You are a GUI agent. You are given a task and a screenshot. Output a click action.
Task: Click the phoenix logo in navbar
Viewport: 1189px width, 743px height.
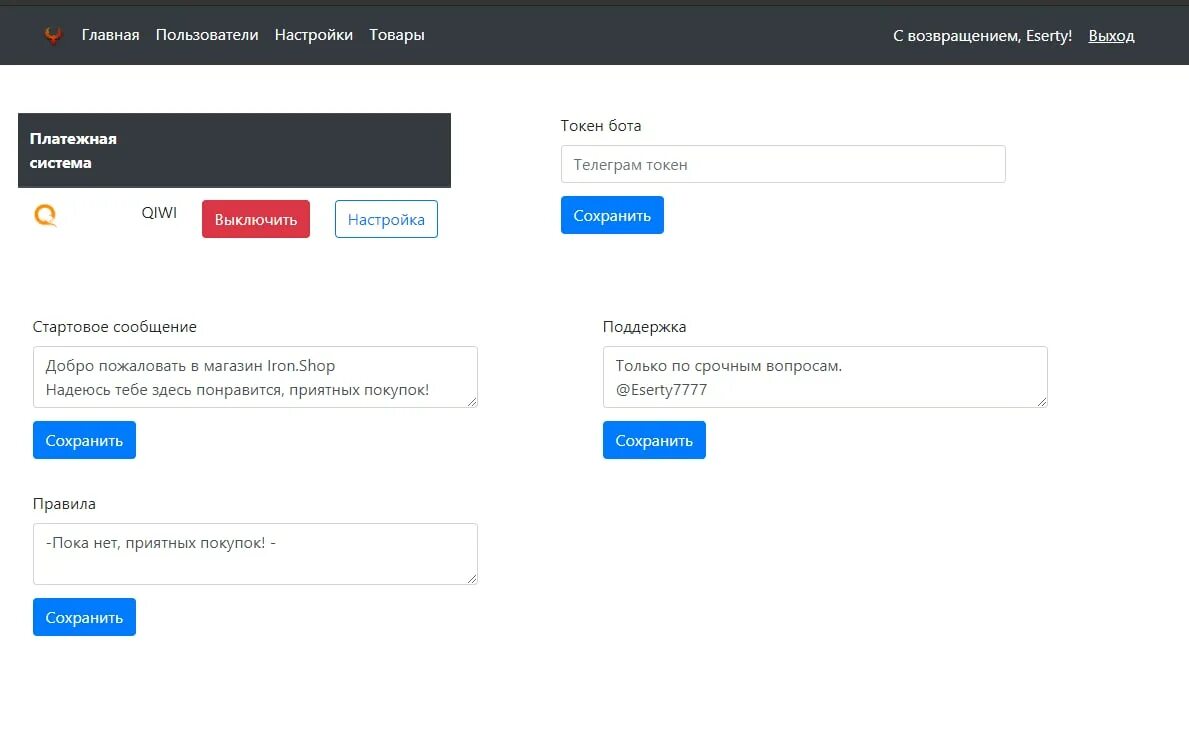click(x=52, y=35)
